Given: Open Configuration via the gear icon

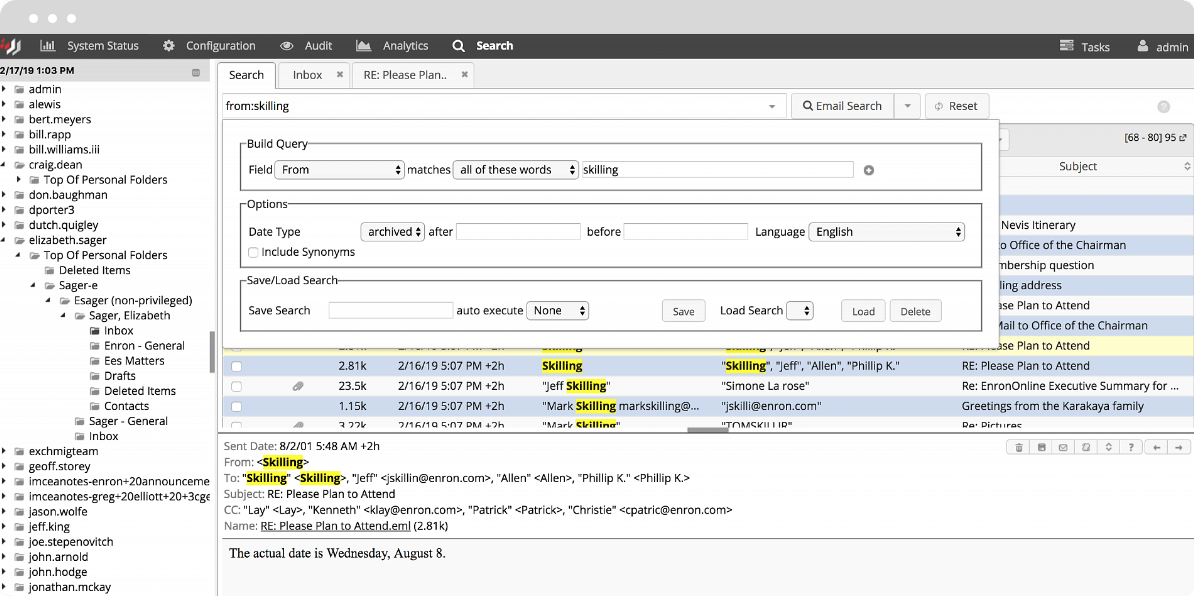Looking at the screenshot, I should point(169,45).
